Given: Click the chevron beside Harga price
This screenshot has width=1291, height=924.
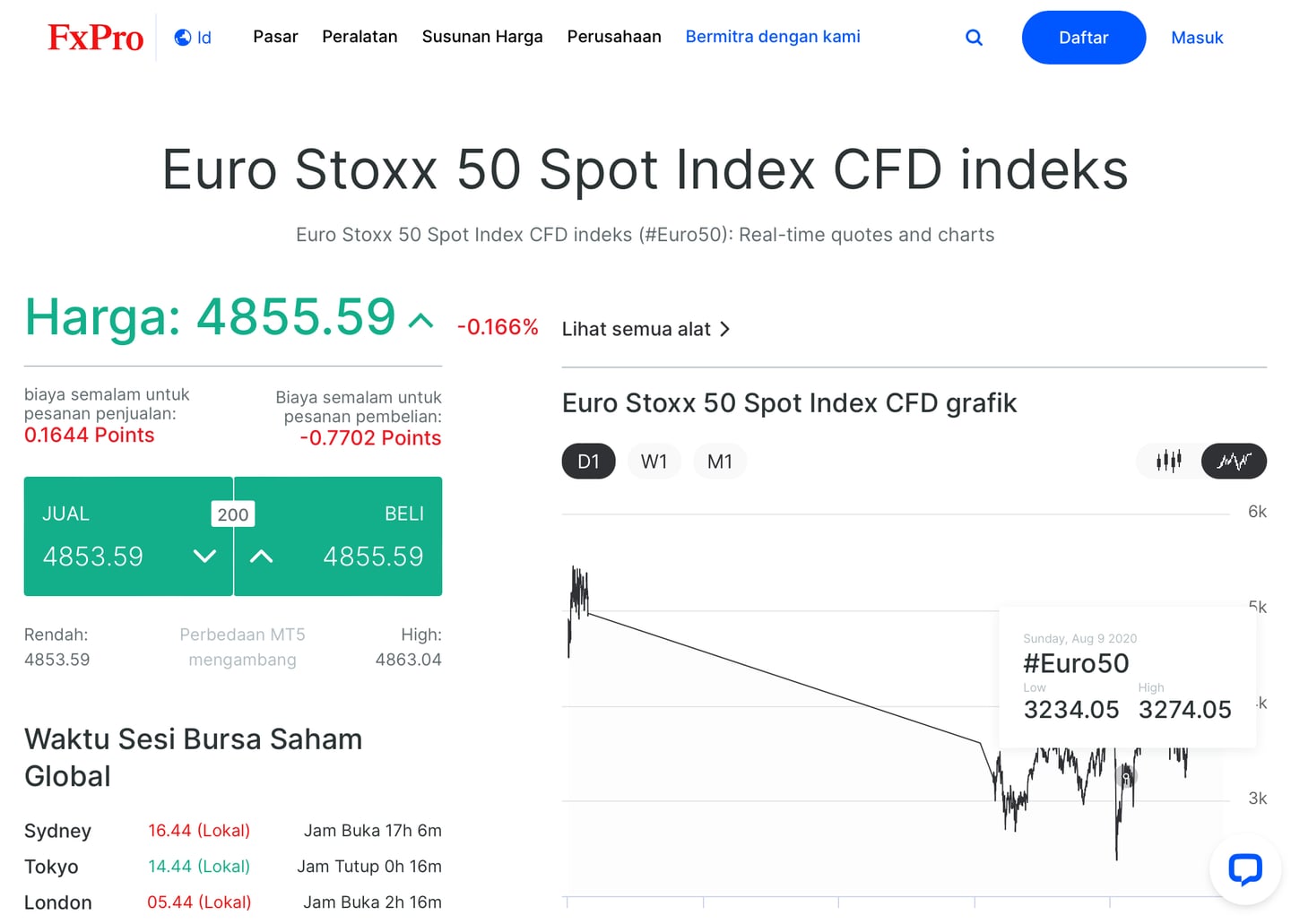Looking at the screenshot, I should [x=421, y=320].
